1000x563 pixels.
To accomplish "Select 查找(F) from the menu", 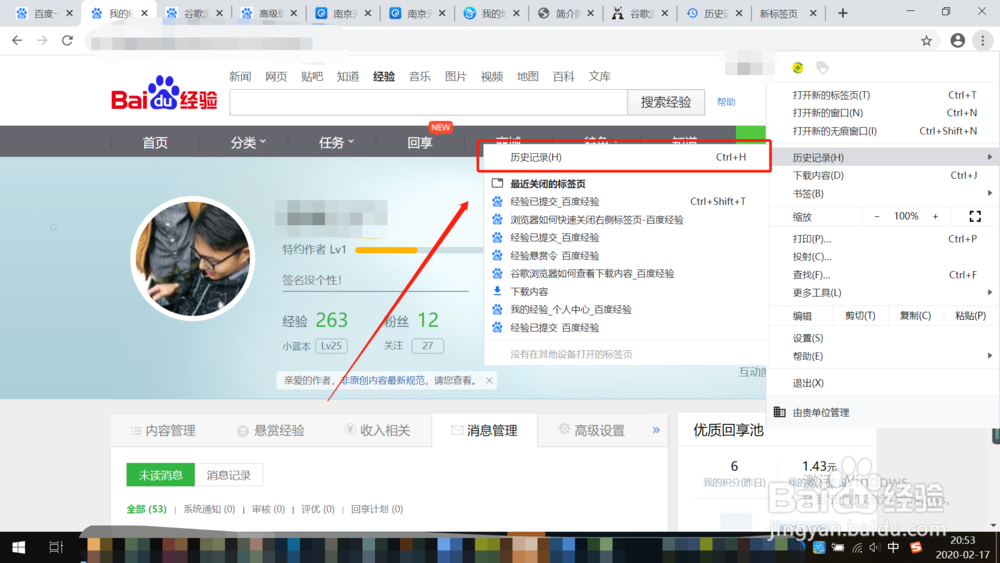I will (x=884, y=275).
